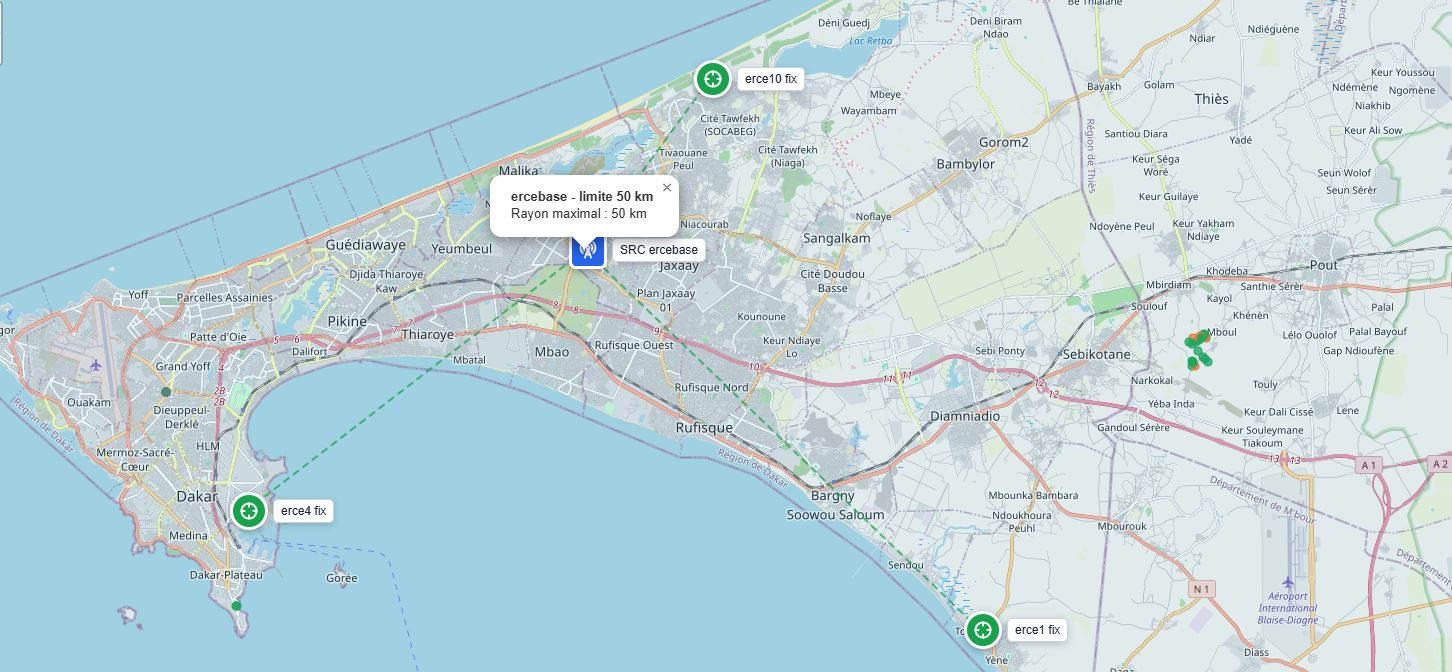Click the plane icon near Ouakam
Image resolution: width=1452 pixels, height=672 pixels.
point(96,364)
